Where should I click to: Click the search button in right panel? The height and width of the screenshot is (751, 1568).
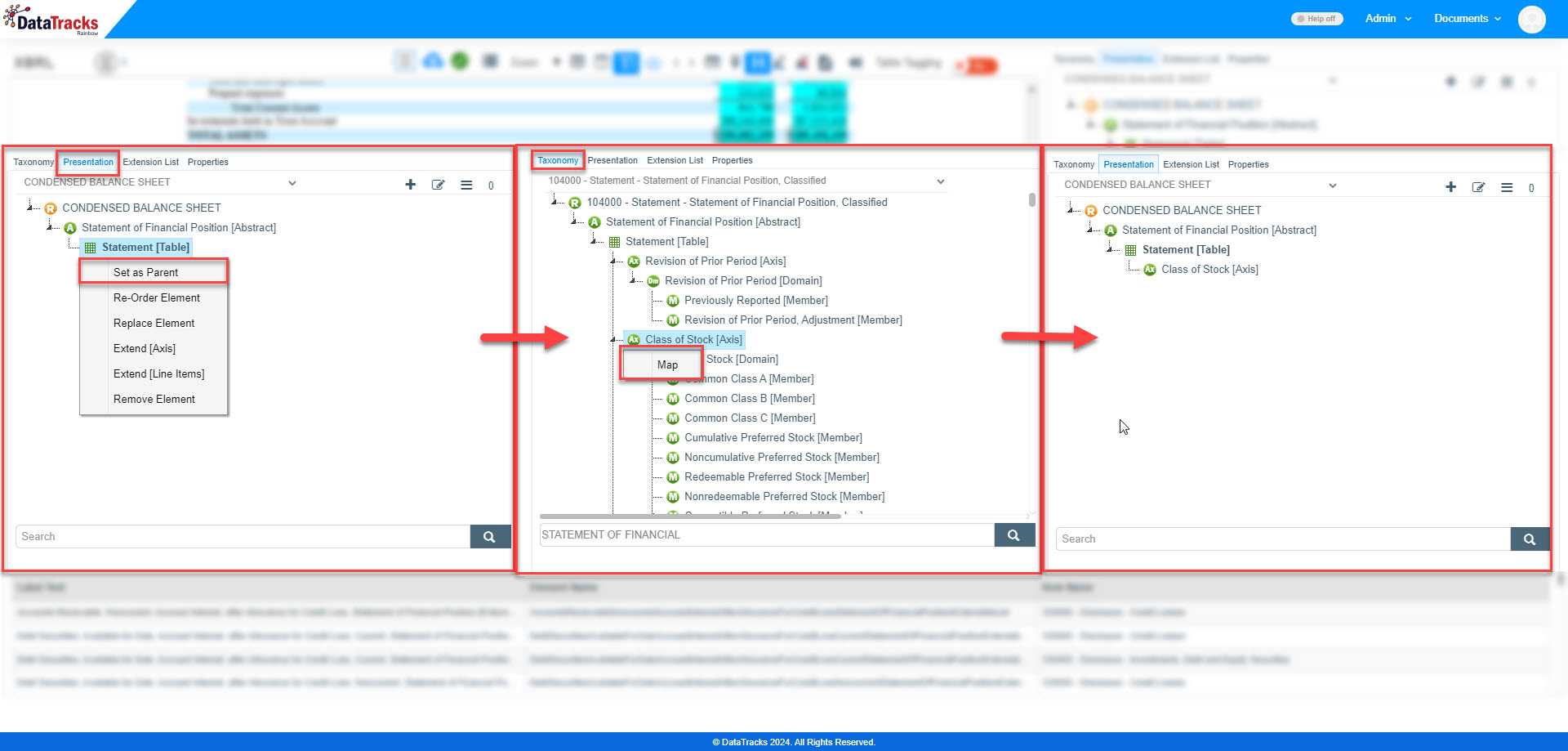1530,539
